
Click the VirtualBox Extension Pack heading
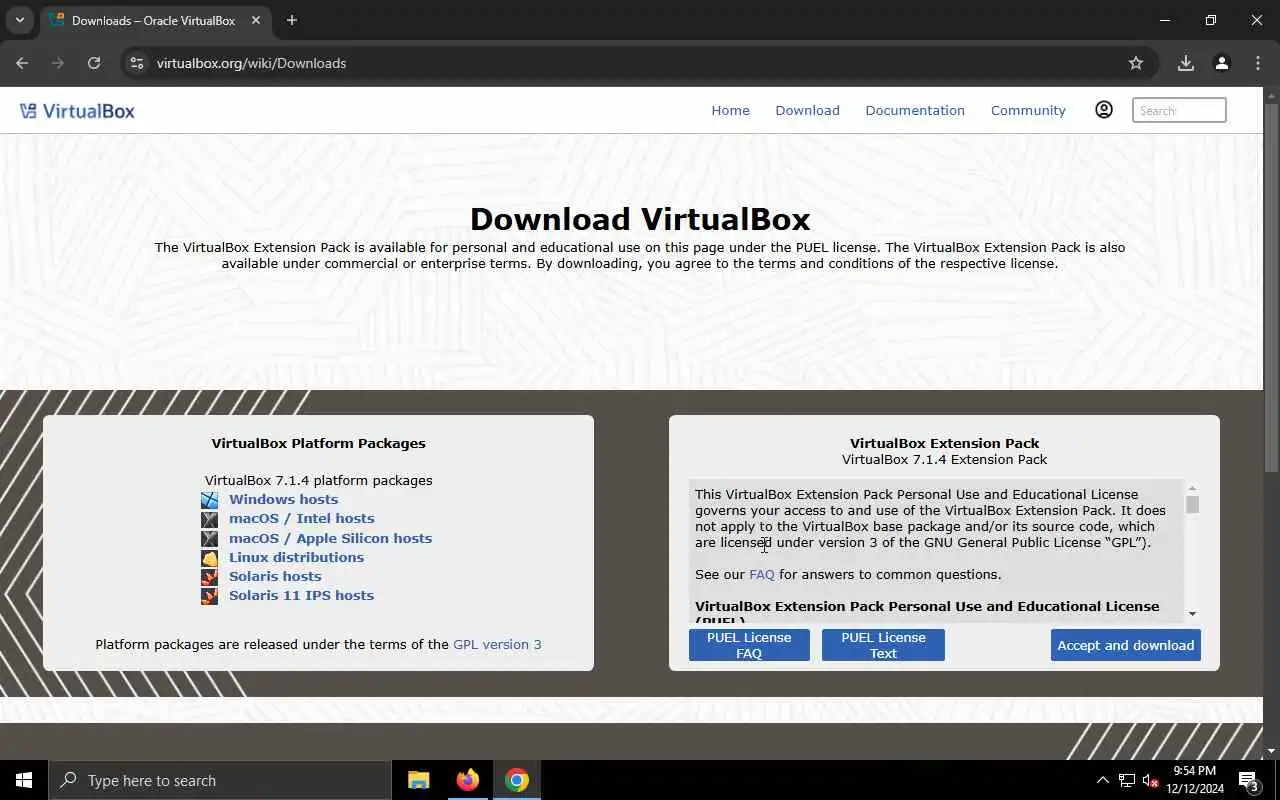(944, 443)
